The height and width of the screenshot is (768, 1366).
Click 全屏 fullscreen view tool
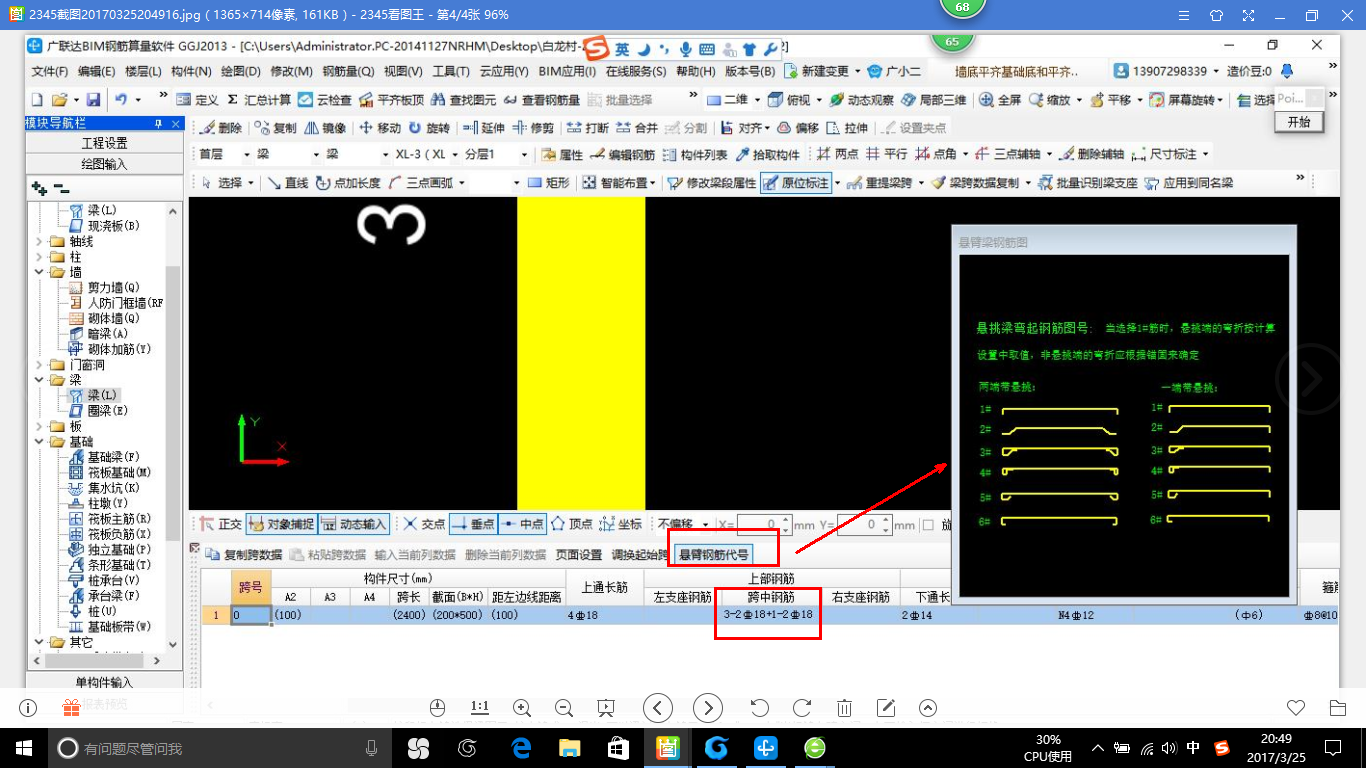click(x=1000, y=100)
